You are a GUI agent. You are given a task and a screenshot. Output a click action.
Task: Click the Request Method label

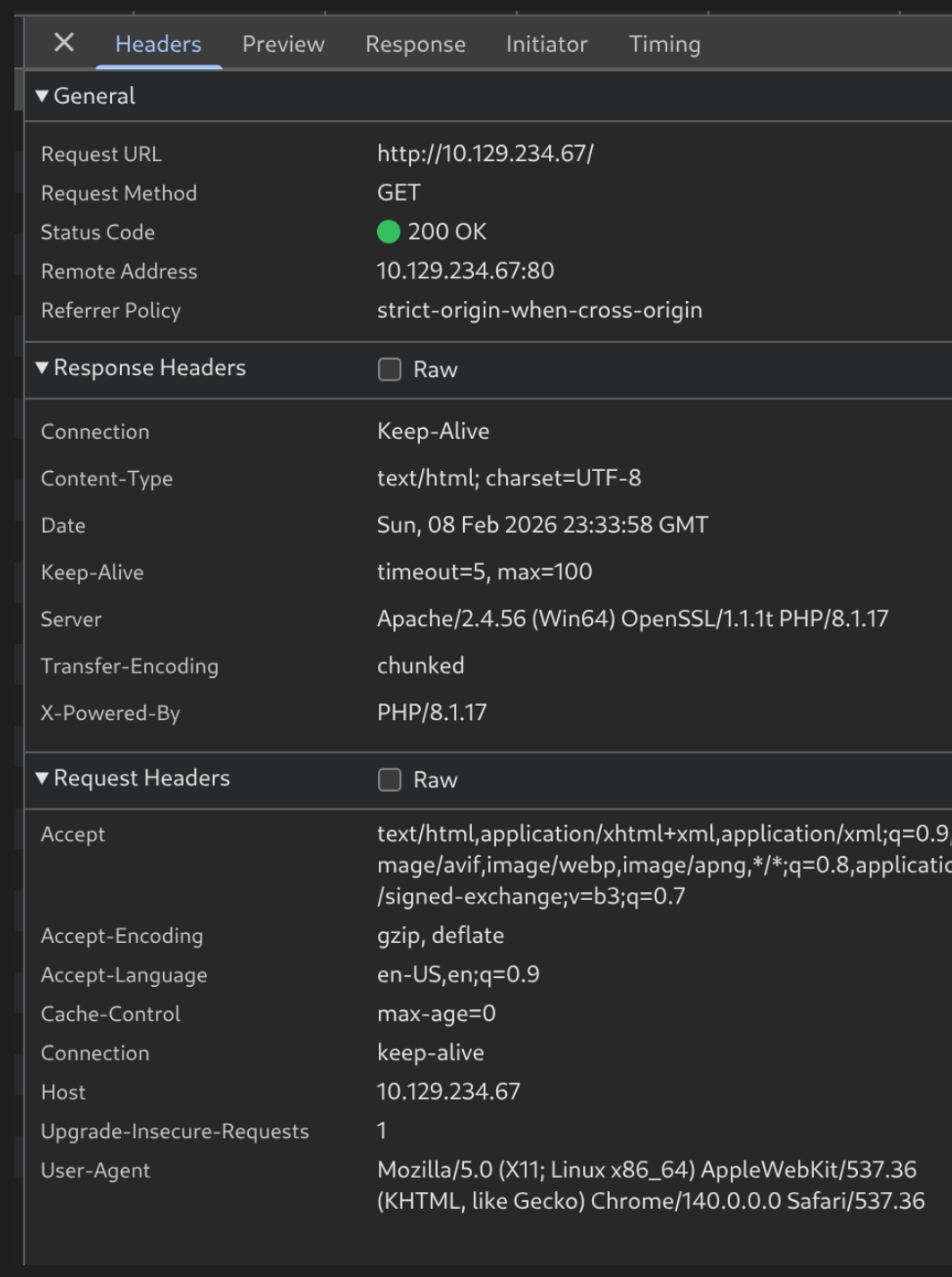tap(119, 193)
